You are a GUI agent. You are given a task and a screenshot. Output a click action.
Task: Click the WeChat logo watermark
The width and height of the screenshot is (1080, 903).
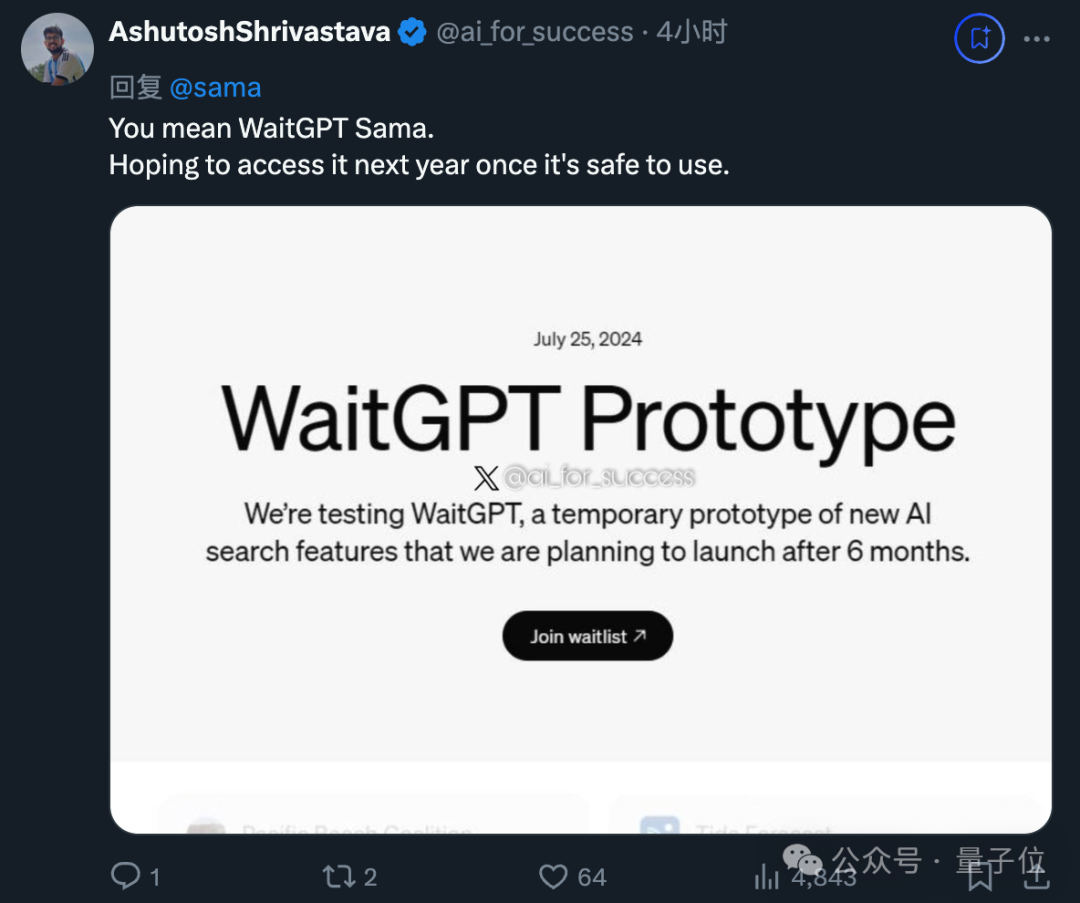802,860
